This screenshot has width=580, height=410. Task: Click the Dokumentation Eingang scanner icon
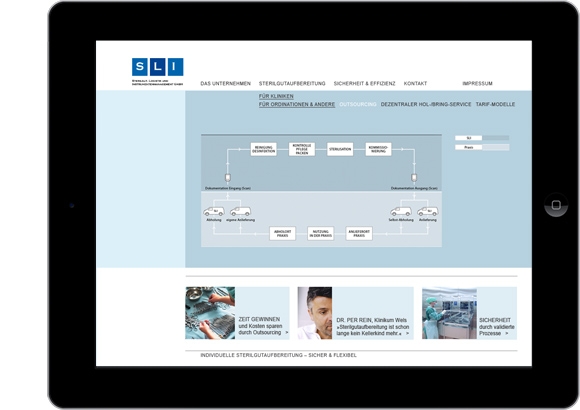tap(228, 178)
